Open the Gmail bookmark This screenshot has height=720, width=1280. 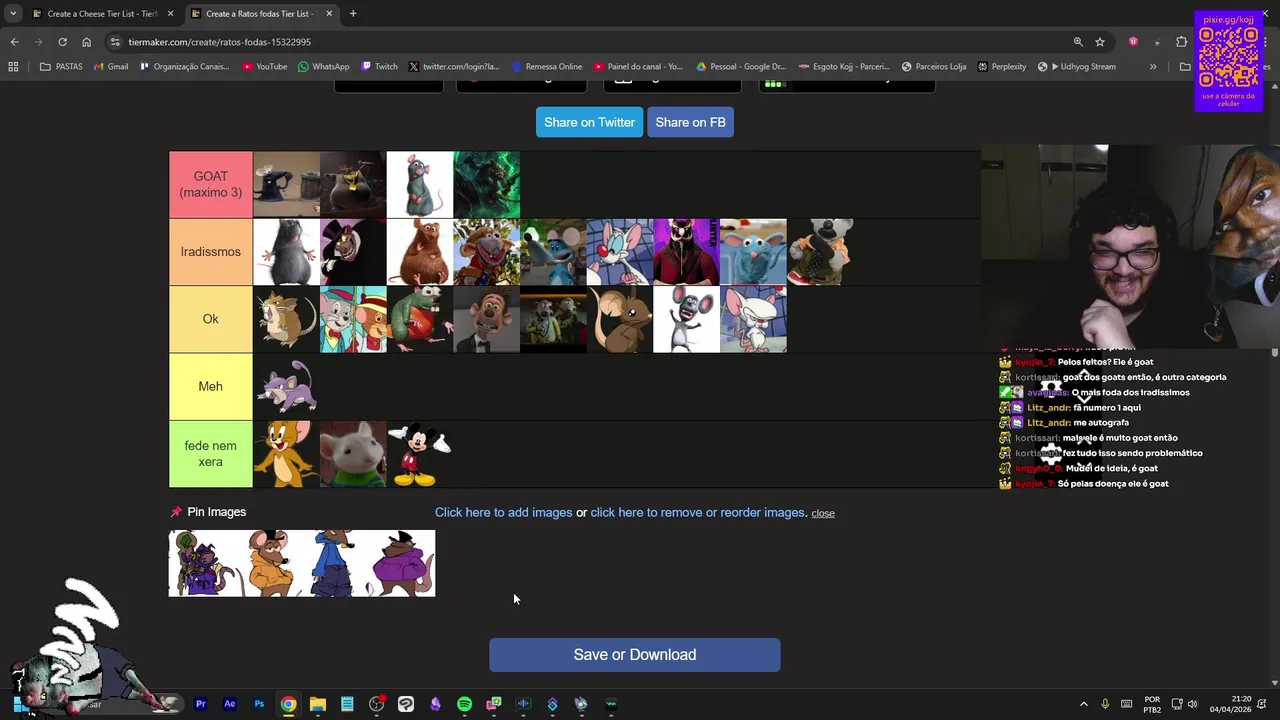click(x=111, y=67)
